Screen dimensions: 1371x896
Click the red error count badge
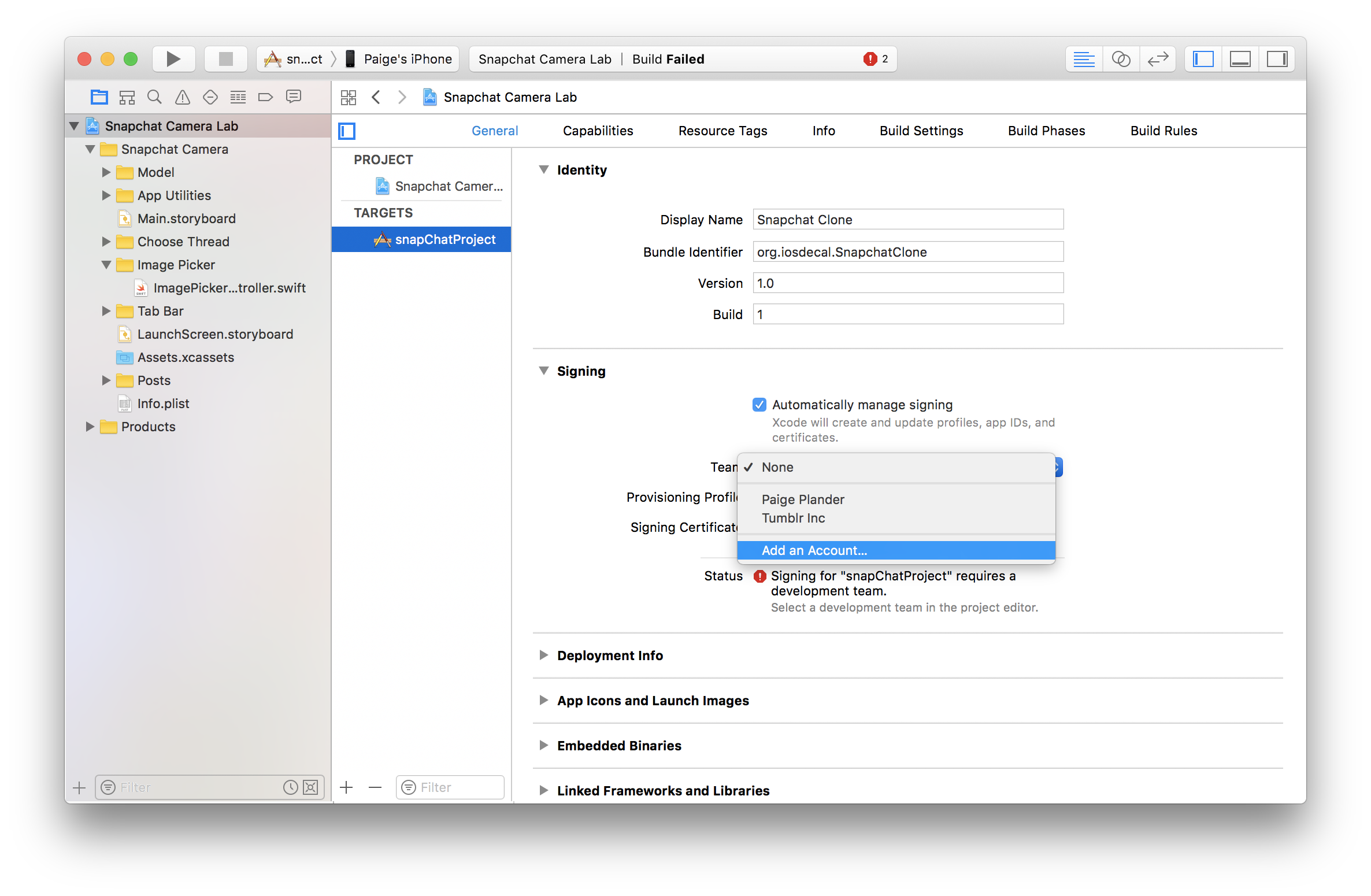(x=876, y=59)
